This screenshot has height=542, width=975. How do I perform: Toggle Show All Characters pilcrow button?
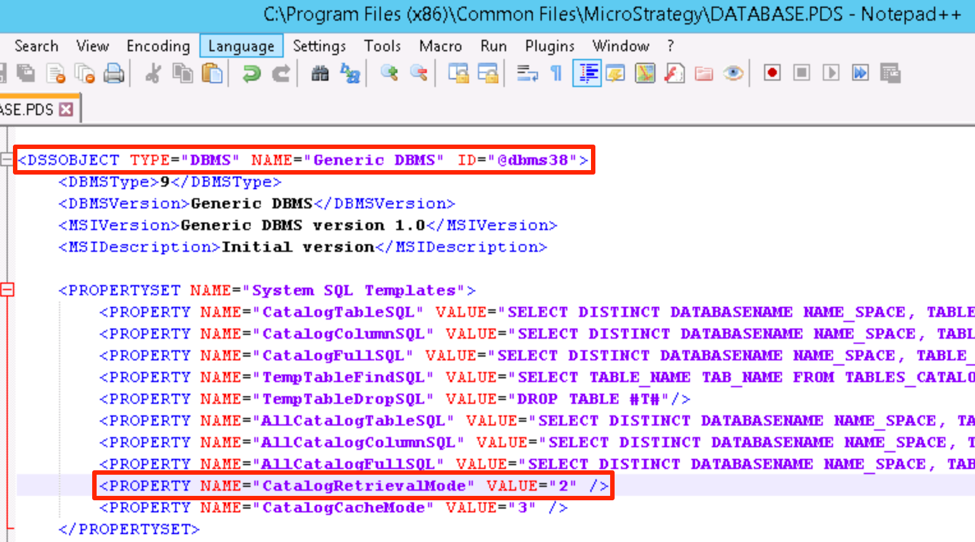click(556, 73)
